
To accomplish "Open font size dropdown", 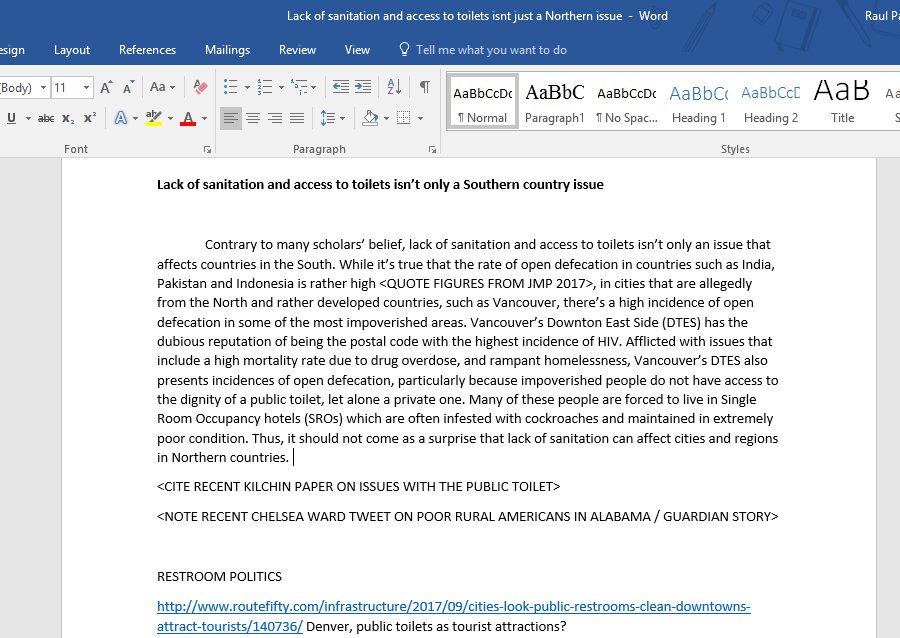I will 86,88.
